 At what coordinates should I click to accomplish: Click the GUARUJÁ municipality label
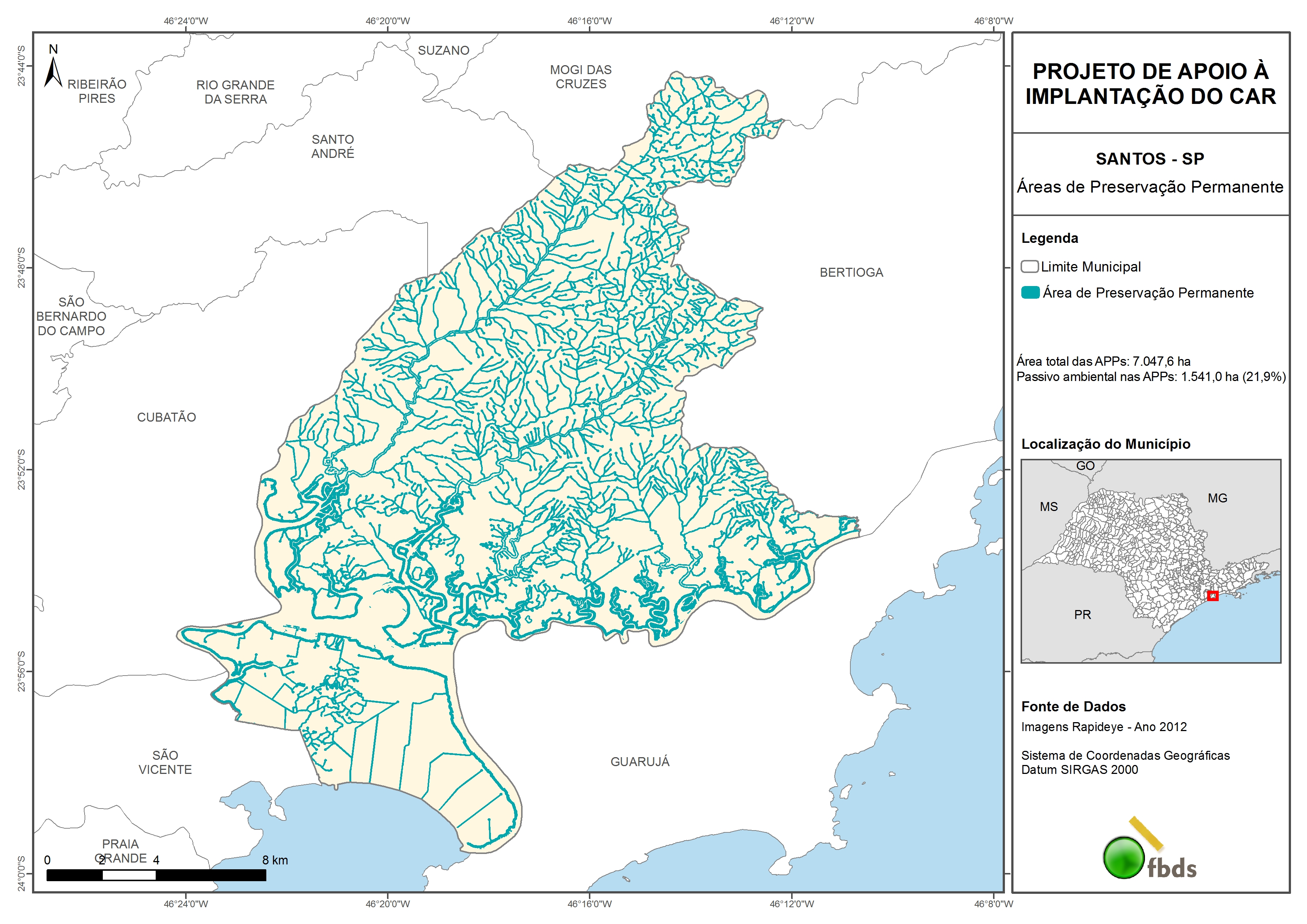coord(640,762)
